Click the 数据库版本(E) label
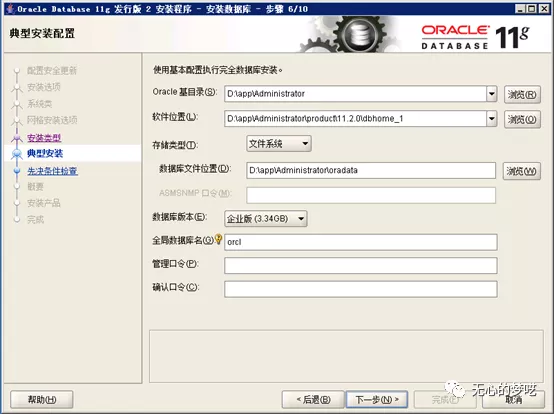 point(179,217)
